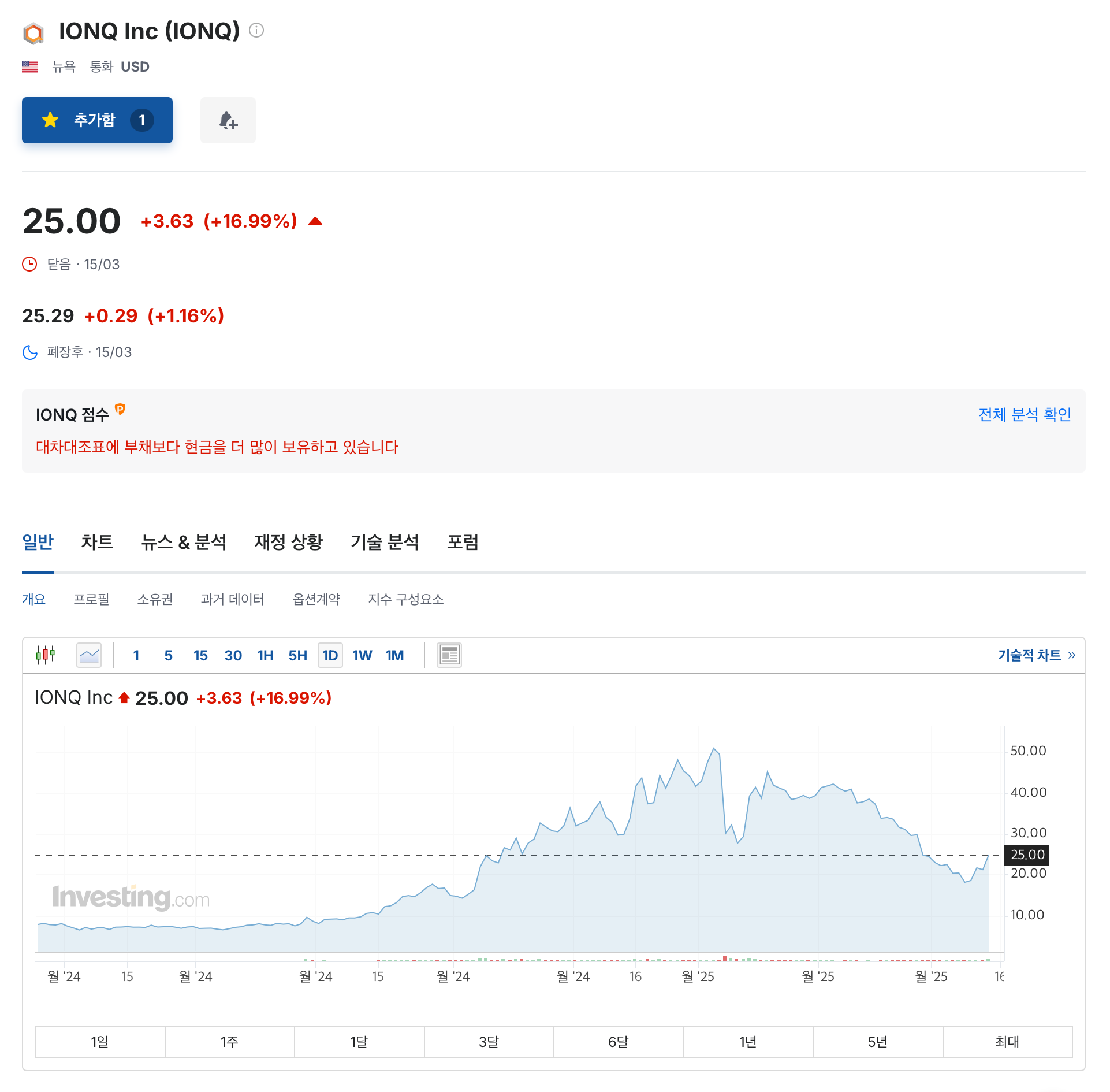Screen dimensions: 1110x1092
Task: Set chart interval to 15 minutes
Action: (200, 656)
